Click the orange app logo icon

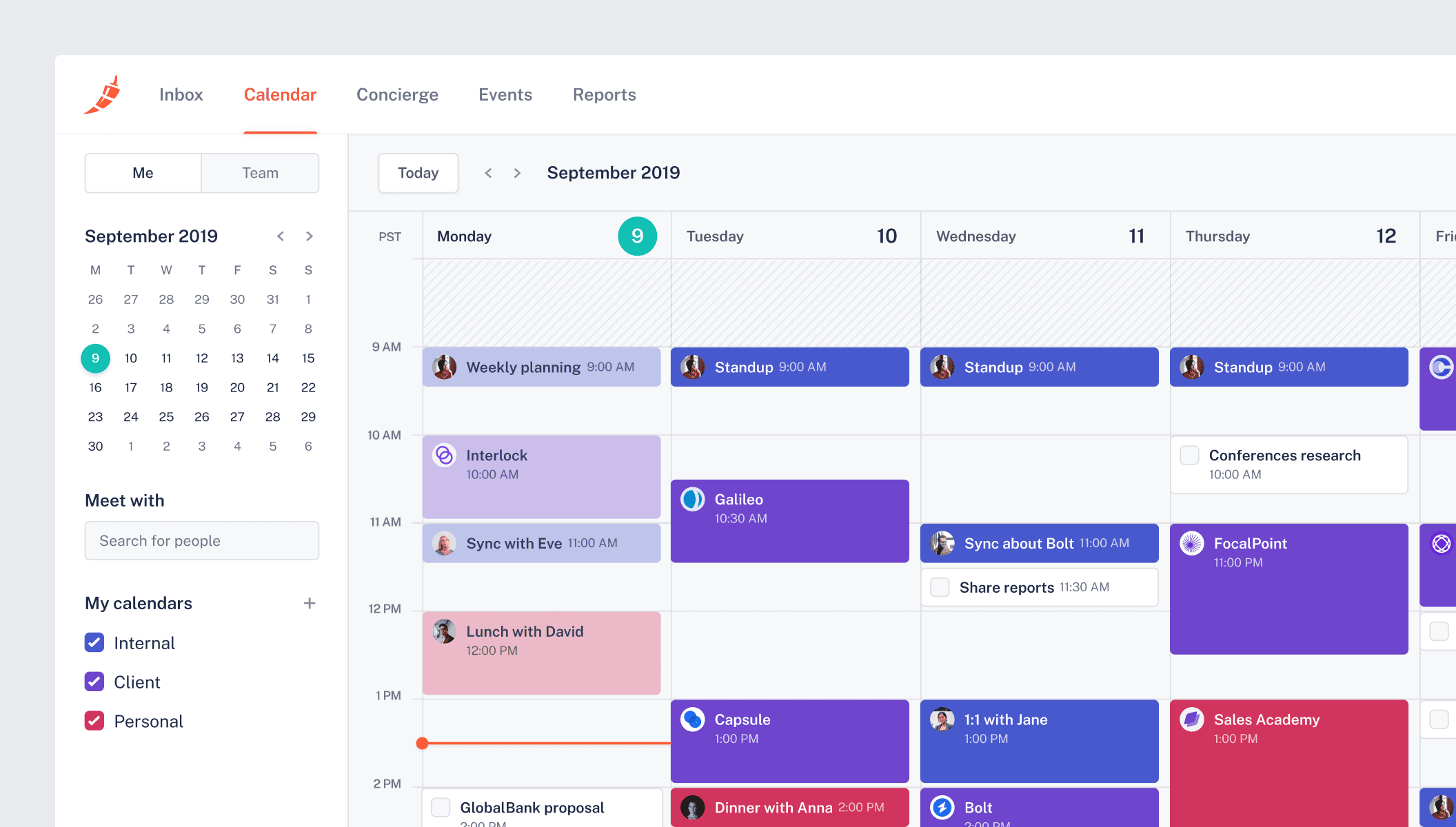click(103, 95)
